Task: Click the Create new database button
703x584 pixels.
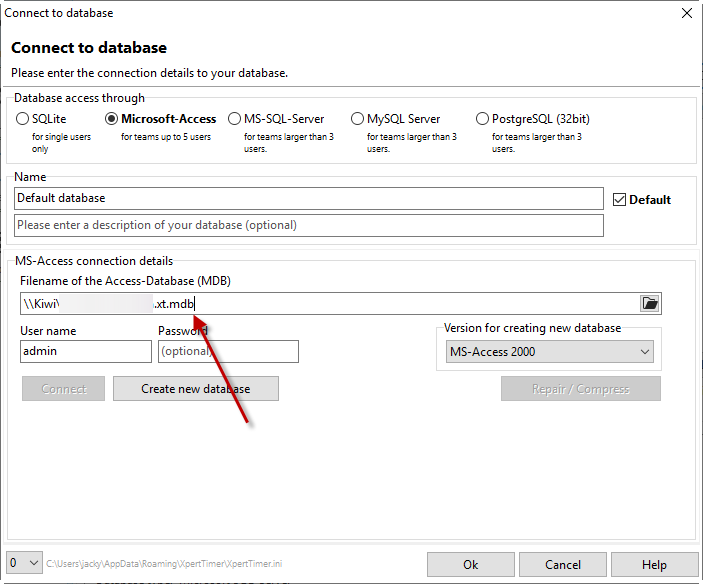Action: (195, 389)
